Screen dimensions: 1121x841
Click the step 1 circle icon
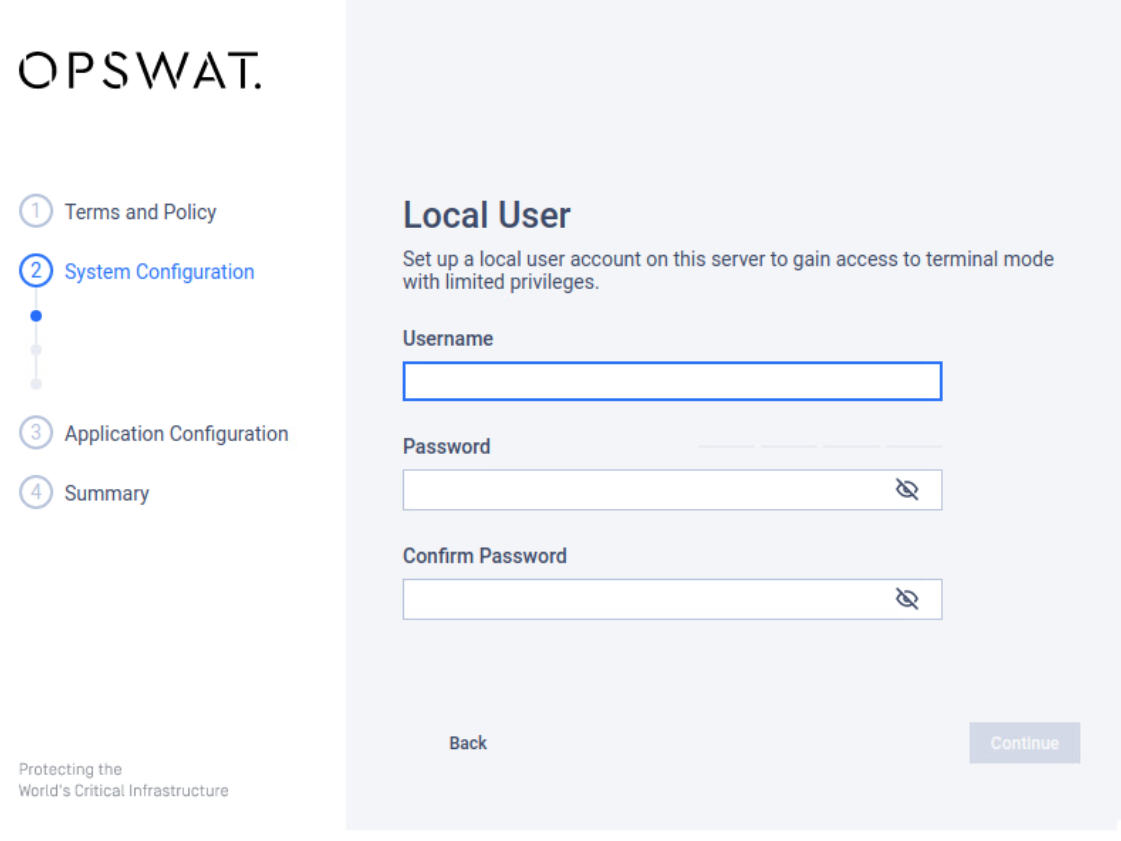(36, 211)
